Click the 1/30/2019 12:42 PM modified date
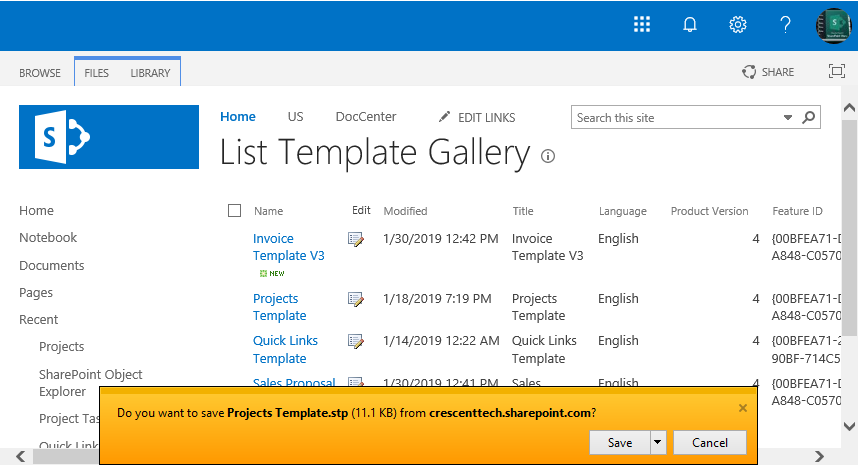This screenshot has width=858, height=465. tap(440, 239)
